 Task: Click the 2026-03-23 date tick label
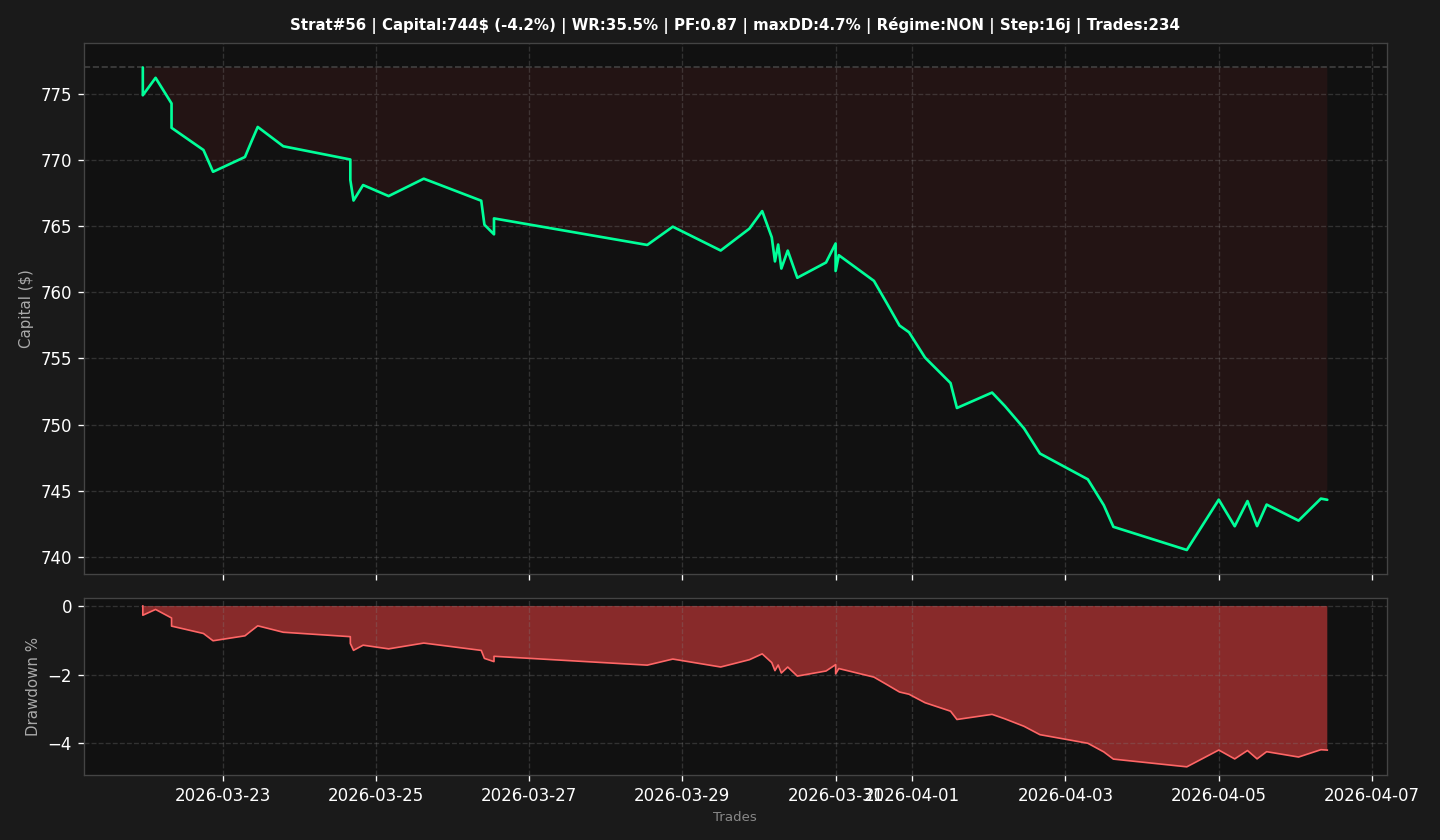click(223, 795)
